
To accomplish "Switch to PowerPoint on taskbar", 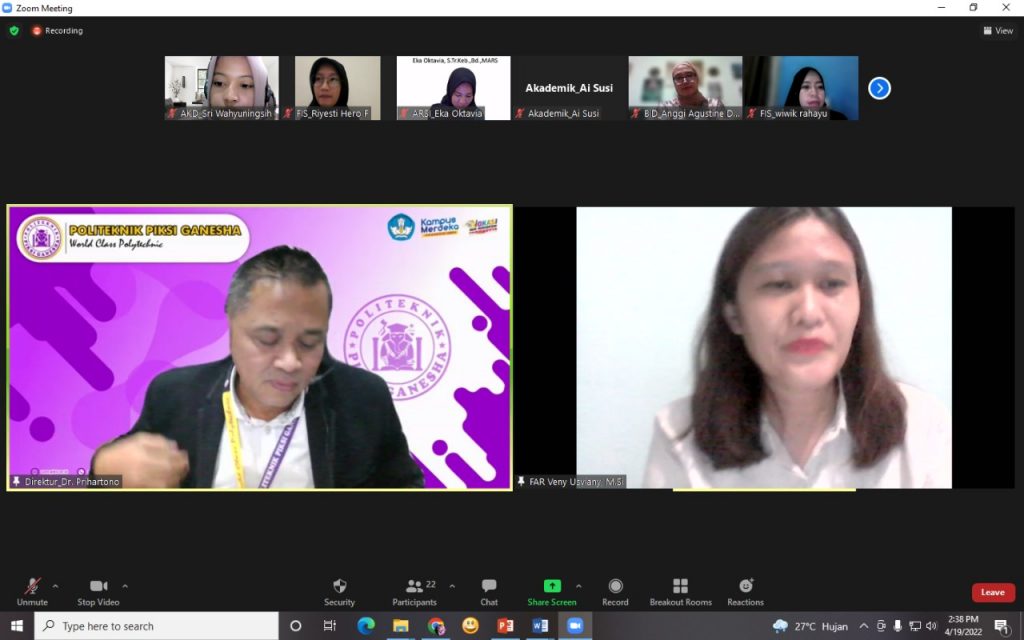I will 505,626.
